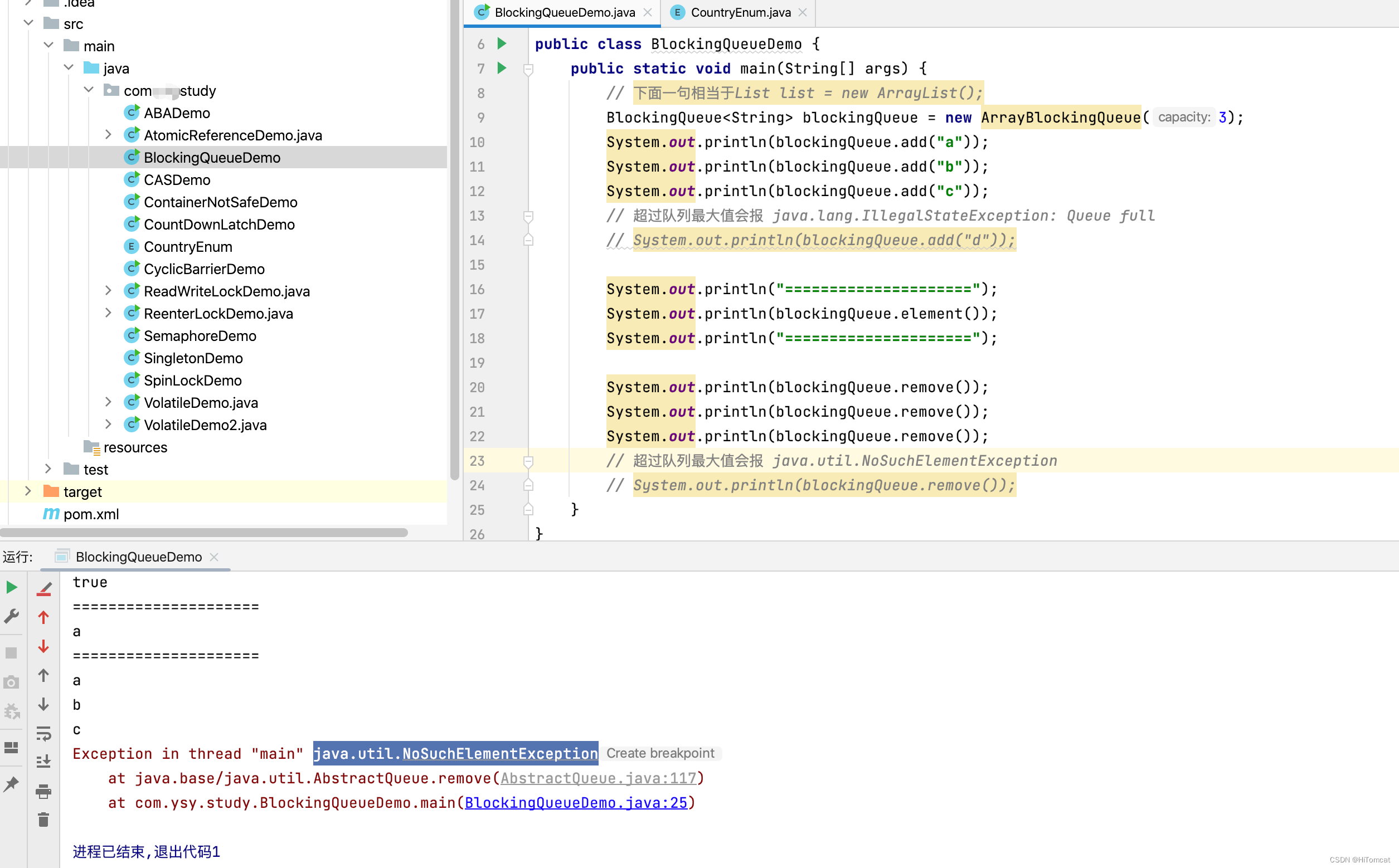This screenshot has width=1399, height=868.
Task: Click project tree horizontal scrollbar
Action: pyautogui.click(x=204, y=533)
